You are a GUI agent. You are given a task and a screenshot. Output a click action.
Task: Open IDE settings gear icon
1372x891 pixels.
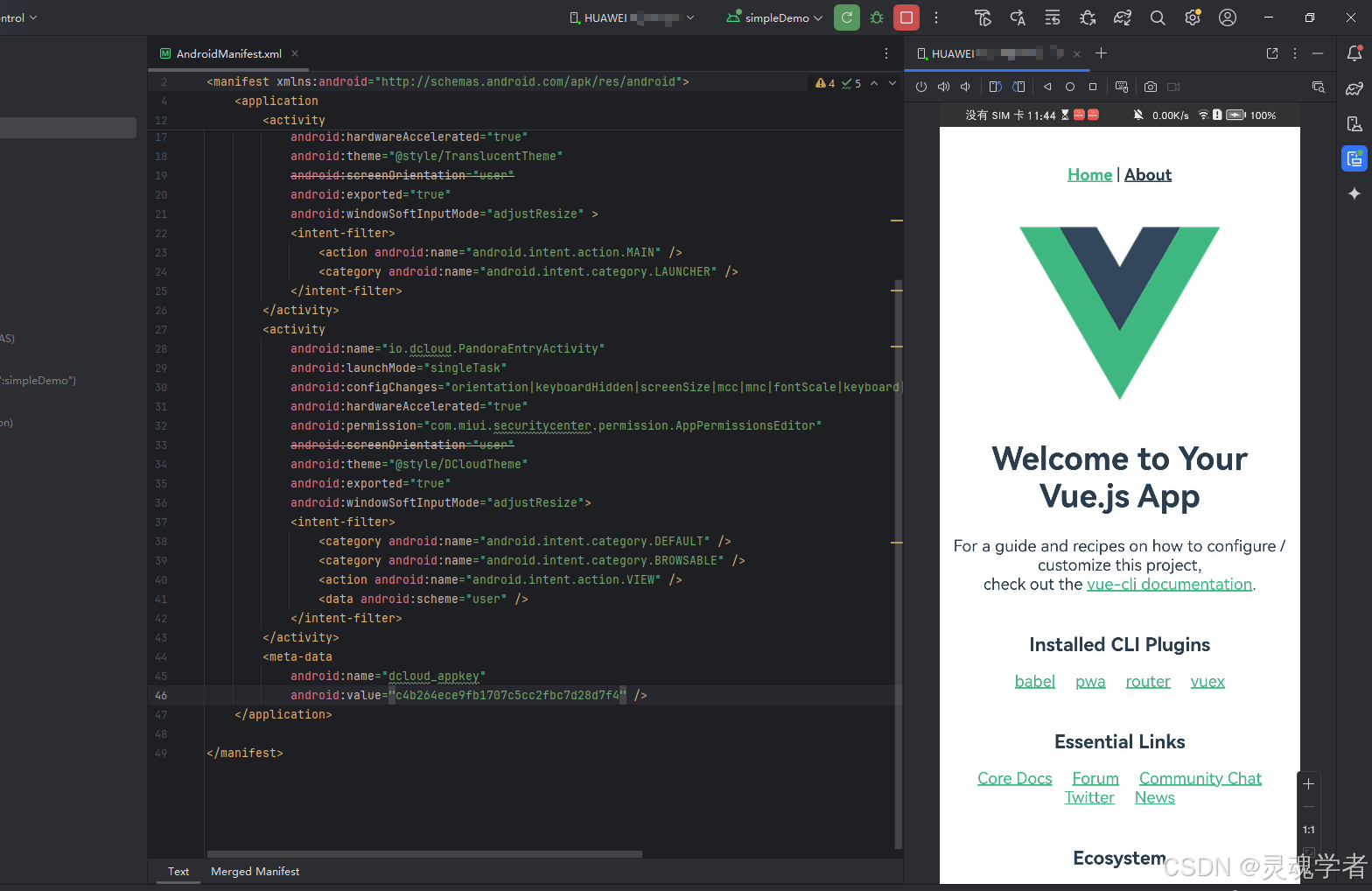coord(1193,18)
